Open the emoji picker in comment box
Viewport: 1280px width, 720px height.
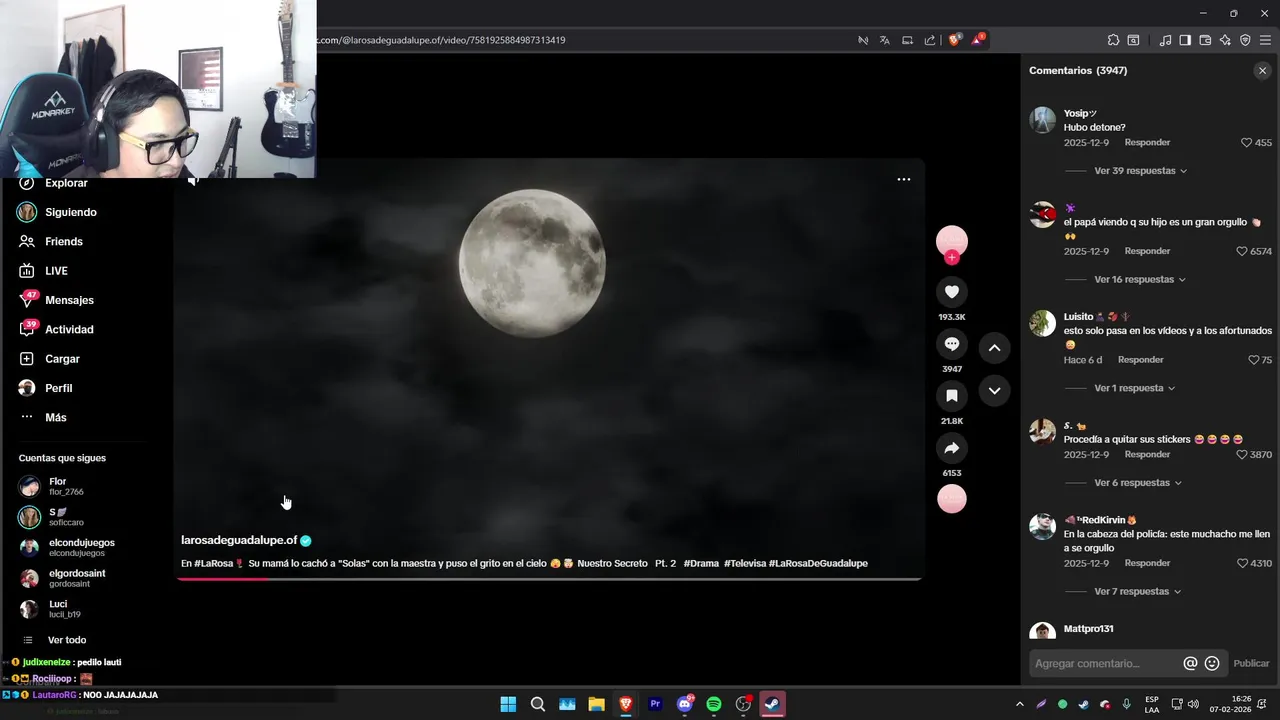click(x=1212, y=663)
